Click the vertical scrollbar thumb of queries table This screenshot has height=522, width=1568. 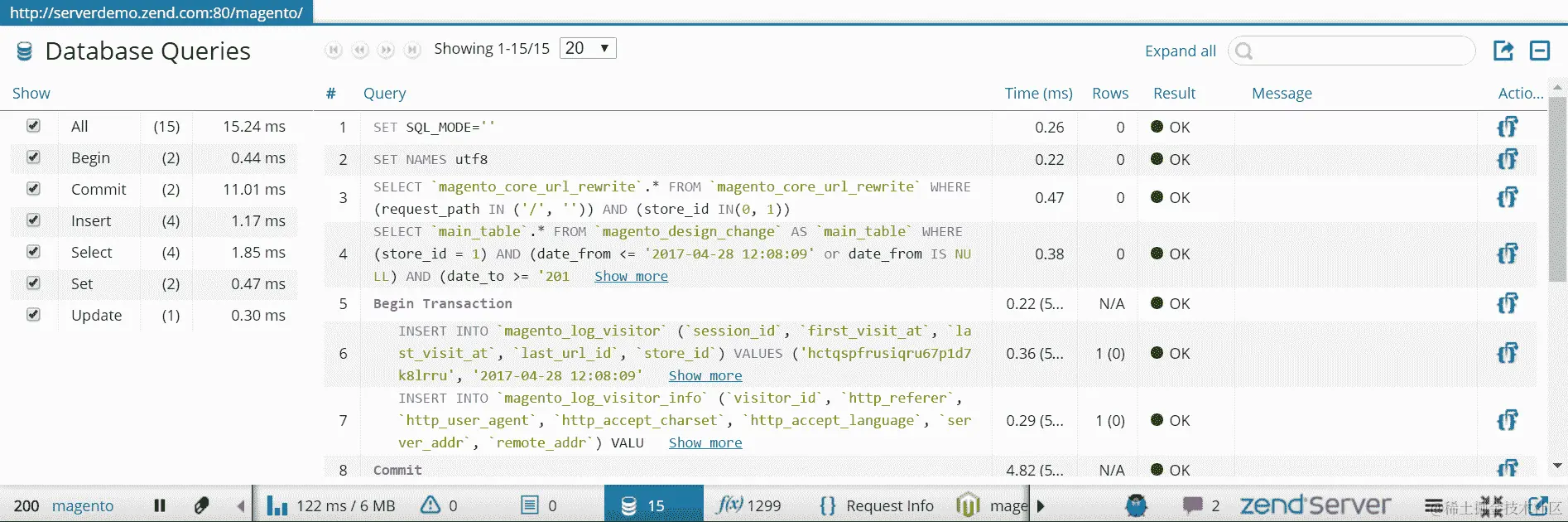1557,188
